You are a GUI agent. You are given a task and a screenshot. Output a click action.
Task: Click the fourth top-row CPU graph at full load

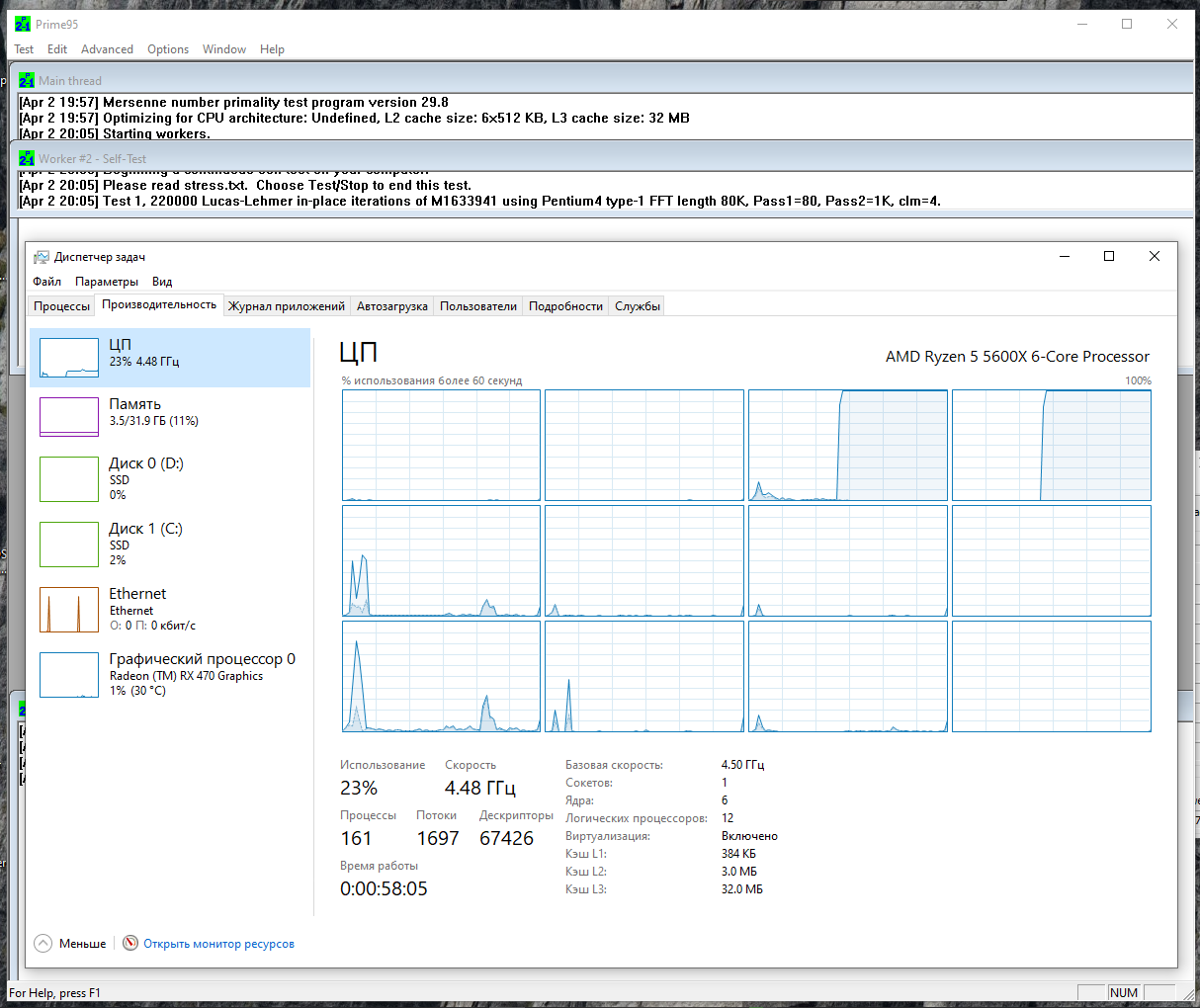click(x=1052, y=445)
